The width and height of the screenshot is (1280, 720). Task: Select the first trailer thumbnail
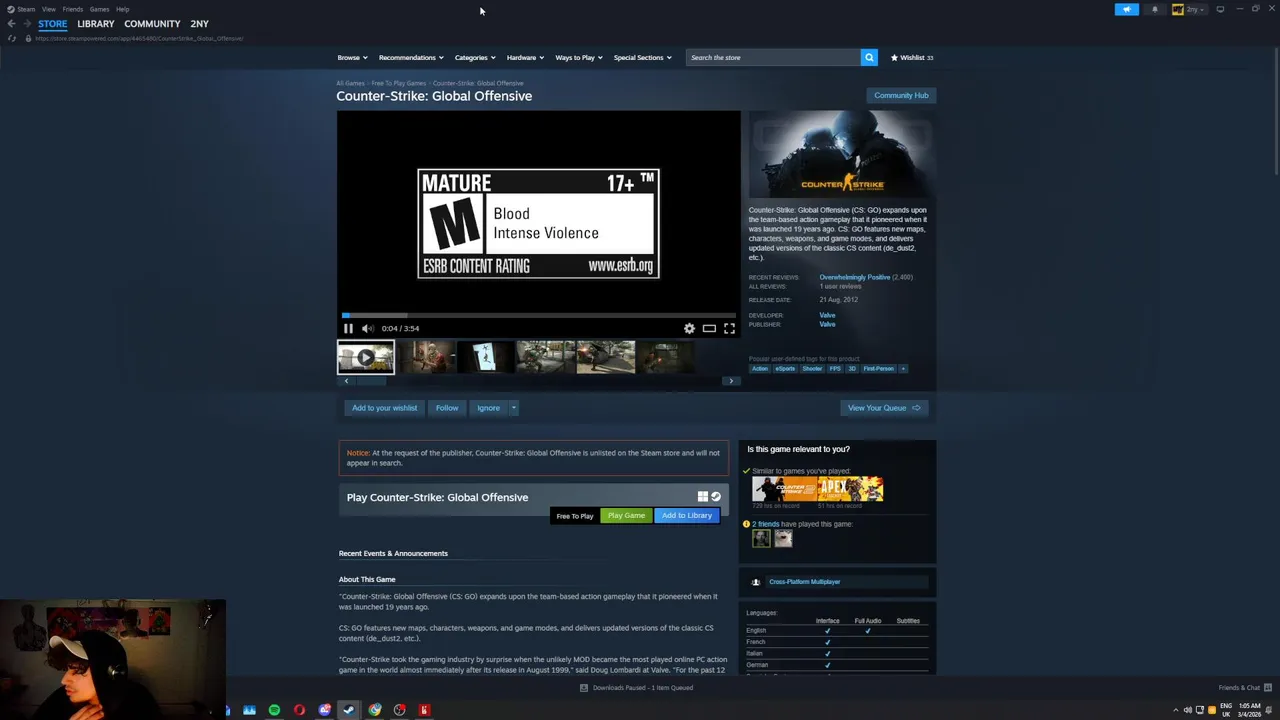pos(366,357)
